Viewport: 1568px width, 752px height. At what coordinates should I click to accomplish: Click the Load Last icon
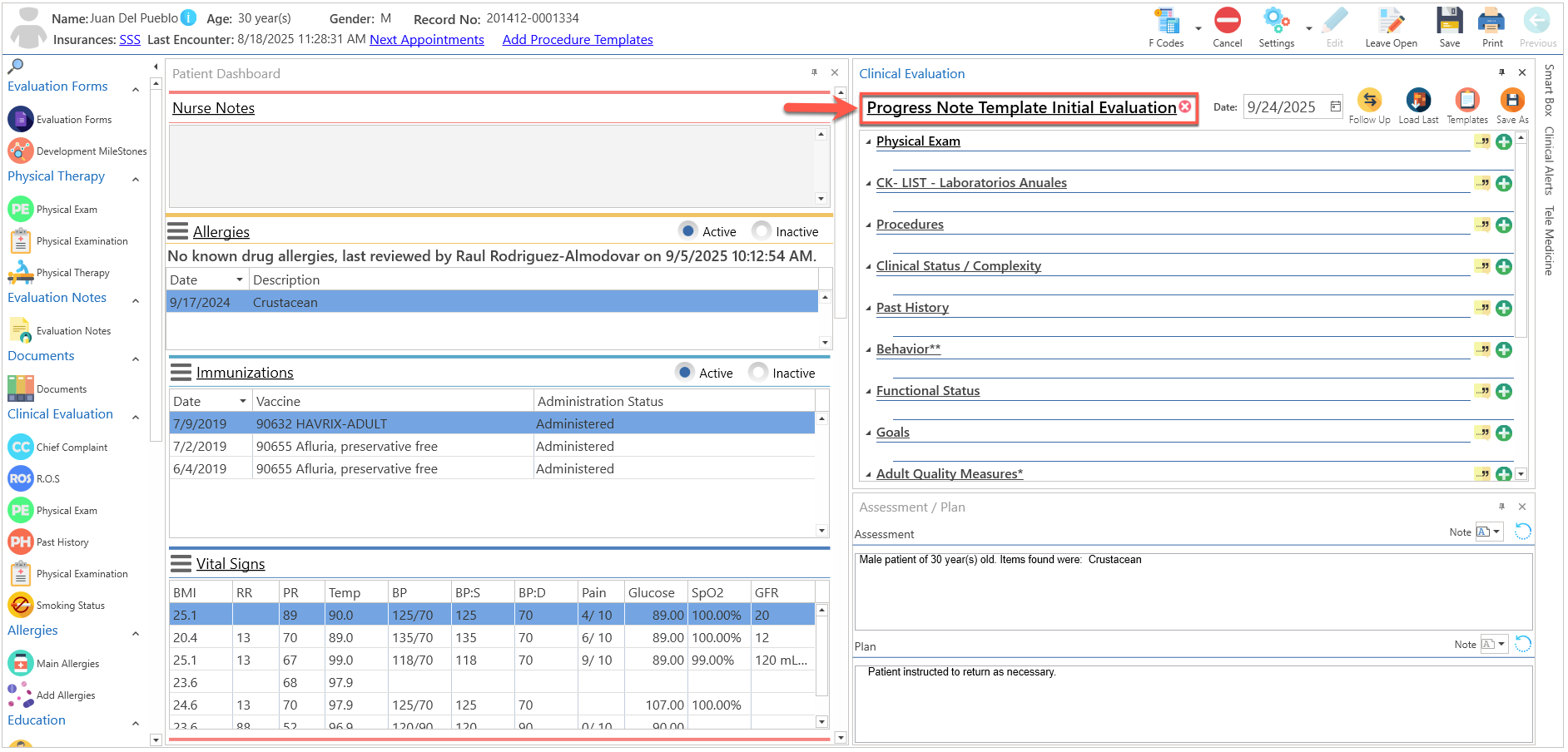1418,101
